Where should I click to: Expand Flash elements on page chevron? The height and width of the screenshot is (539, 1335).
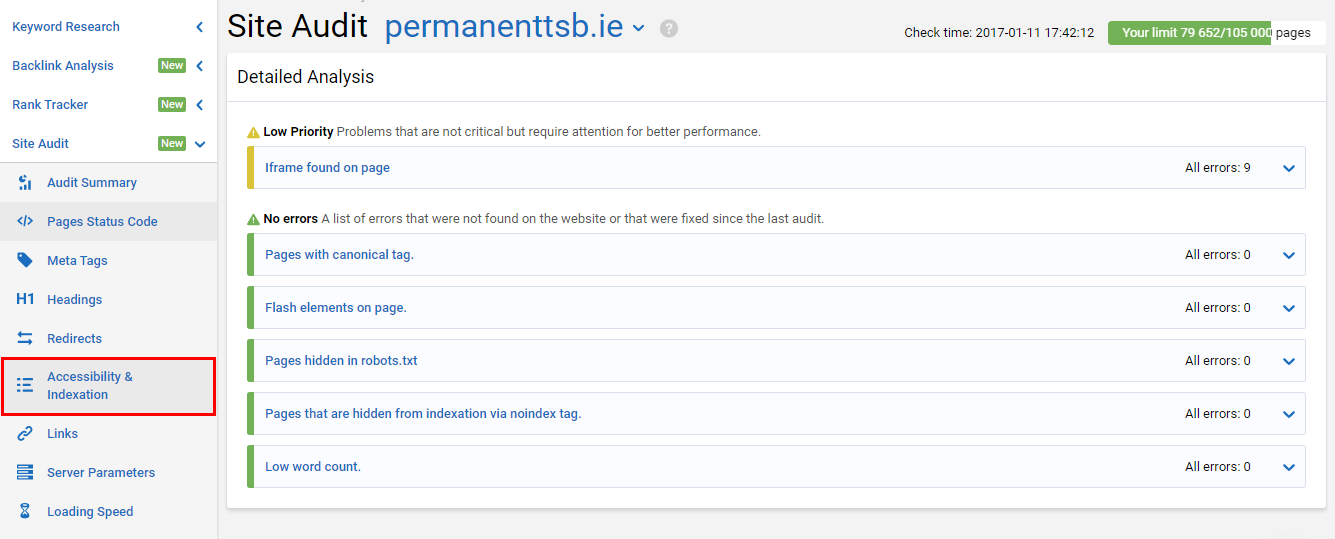click(1289, 308)
